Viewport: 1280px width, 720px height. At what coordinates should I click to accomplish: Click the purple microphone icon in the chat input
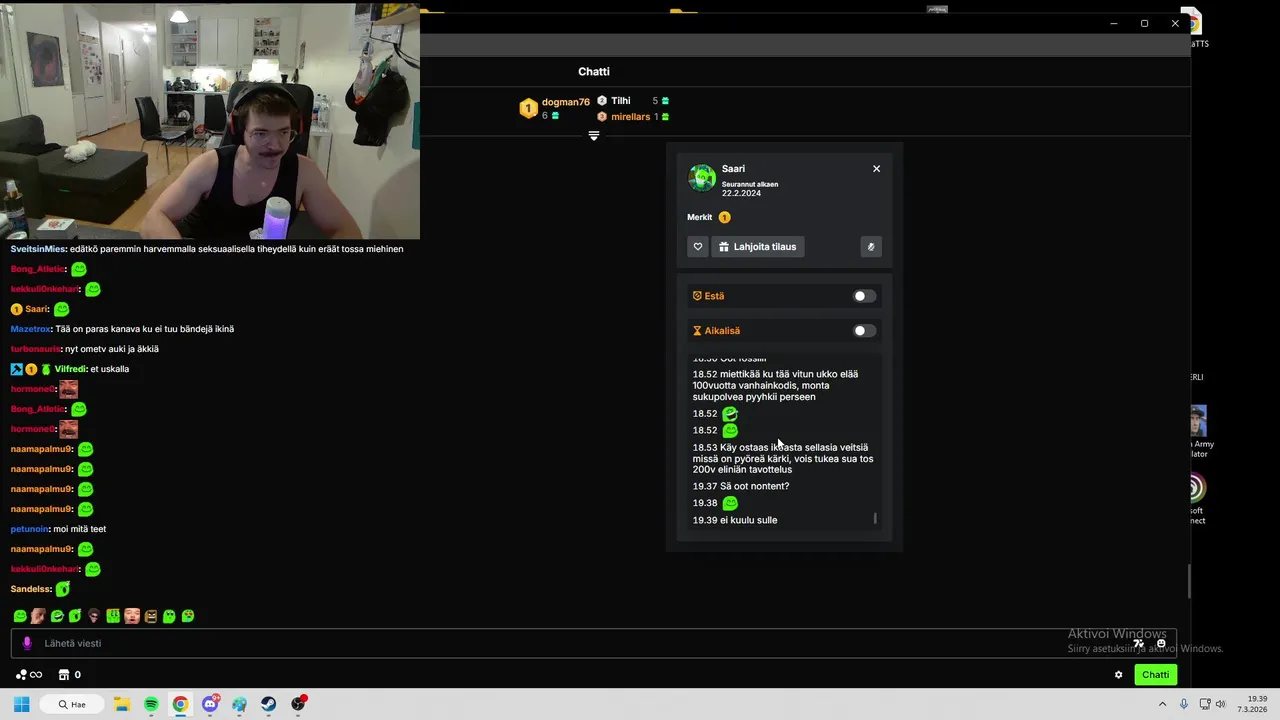click(x=27, y=643)
